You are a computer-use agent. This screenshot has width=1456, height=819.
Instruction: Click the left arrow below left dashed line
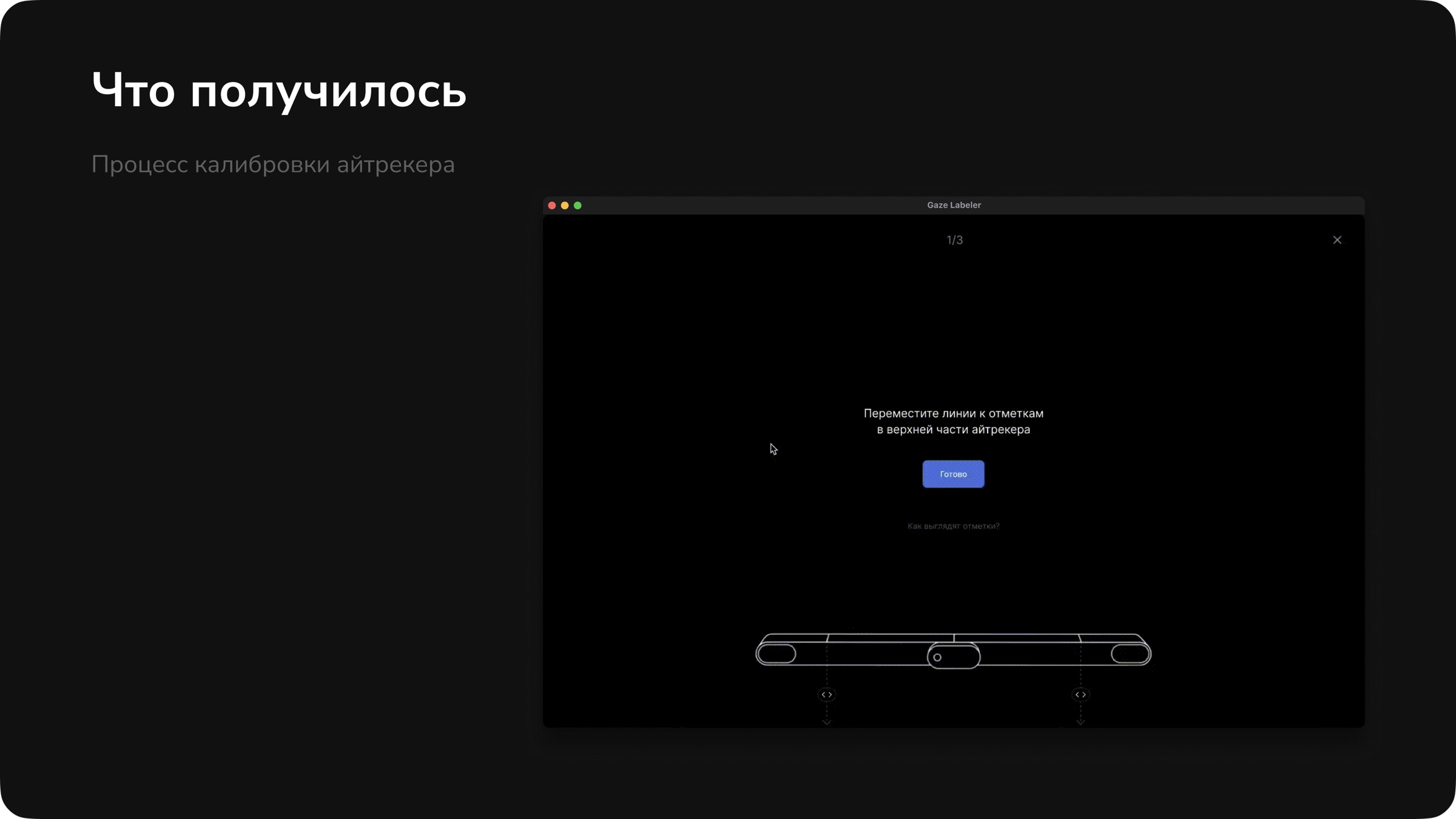coord(827,722)
